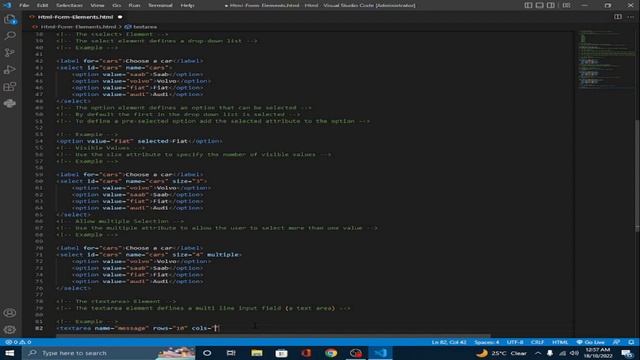Click the minimap code overview
Viewport: 640px width, 360px height.
click(x=605, y=59)
